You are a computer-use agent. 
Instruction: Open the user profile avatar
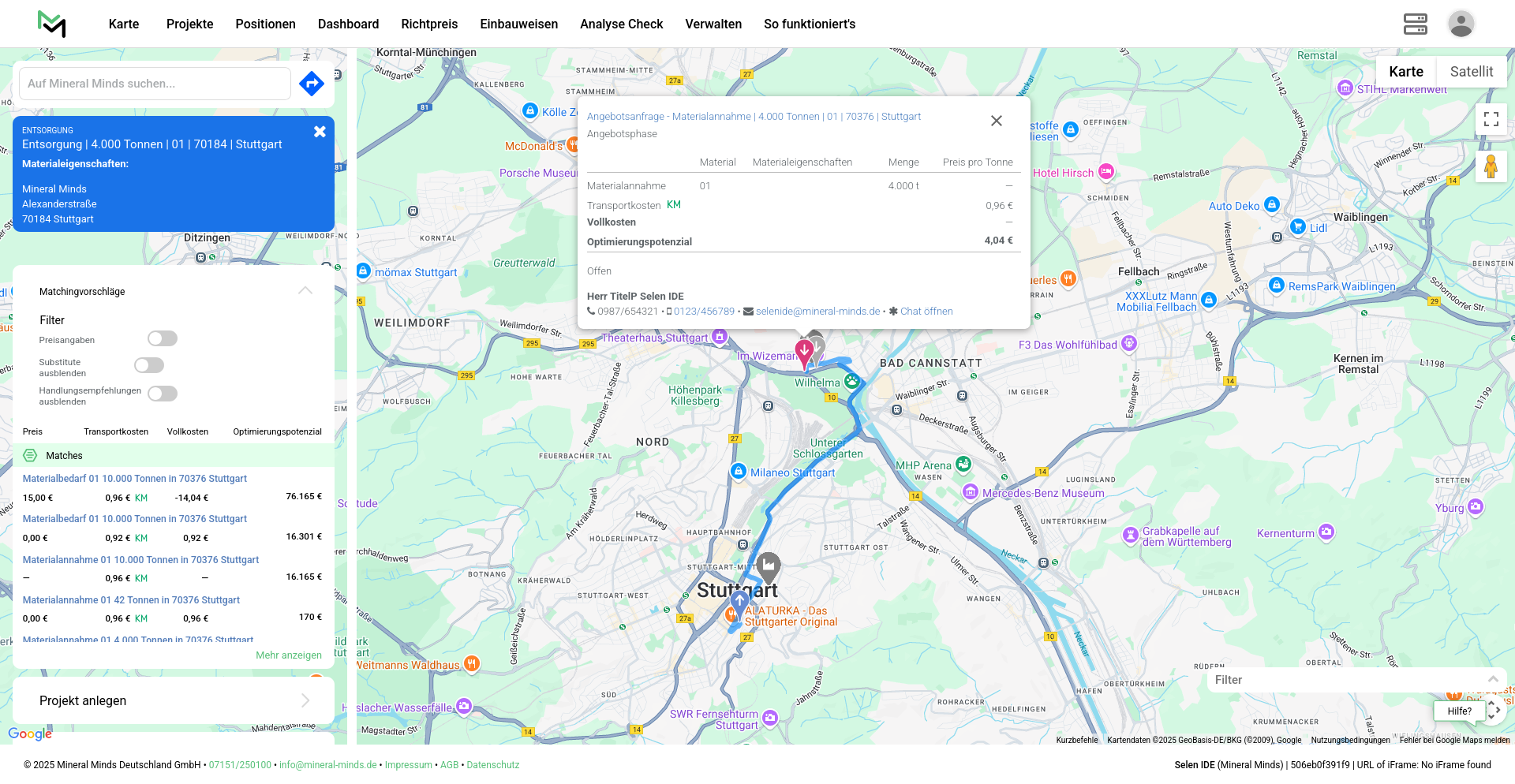pos(1461,24)
